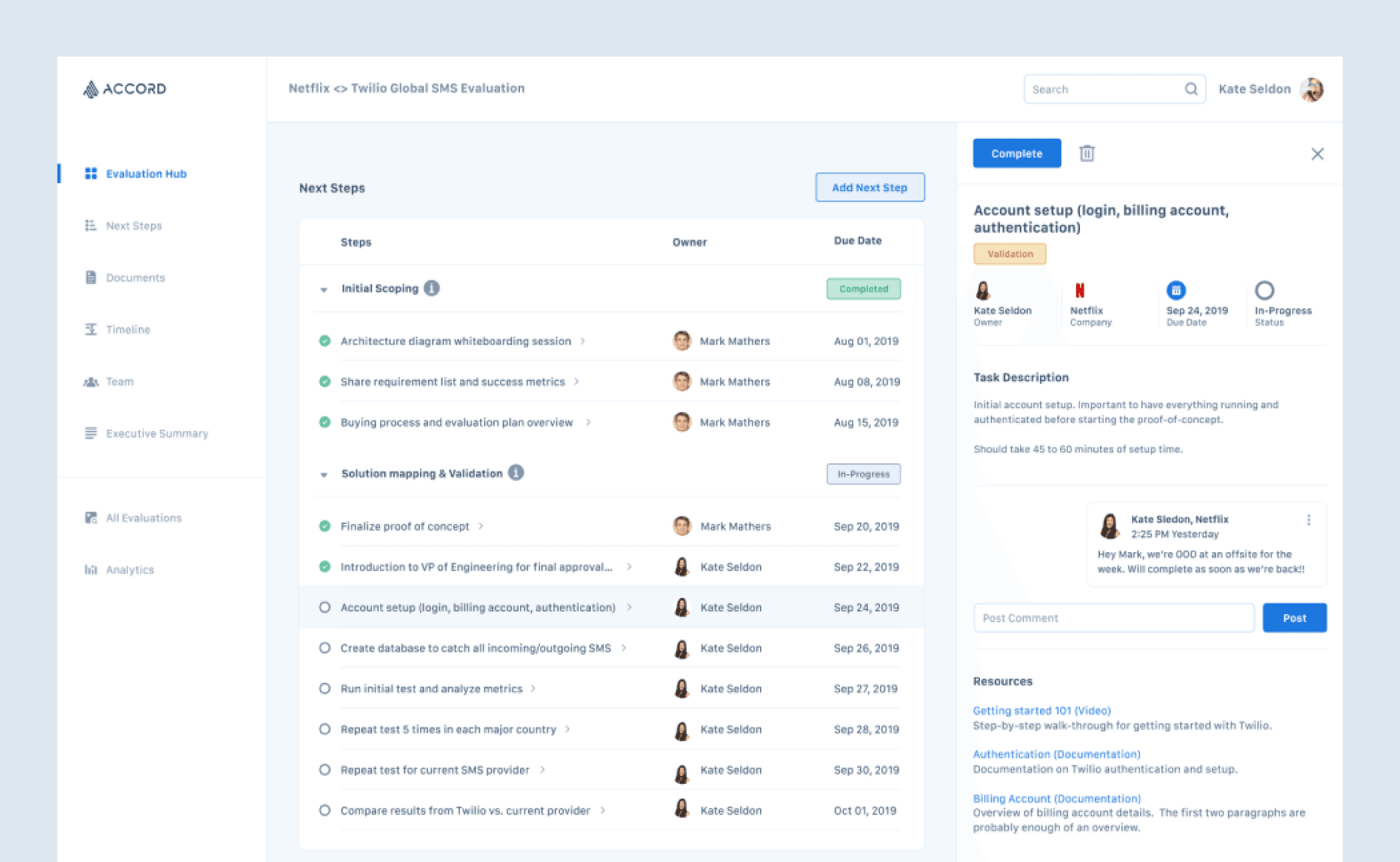
Task: Uncheck Introduction to VP of Engineering step
Action: click(324, 567)
